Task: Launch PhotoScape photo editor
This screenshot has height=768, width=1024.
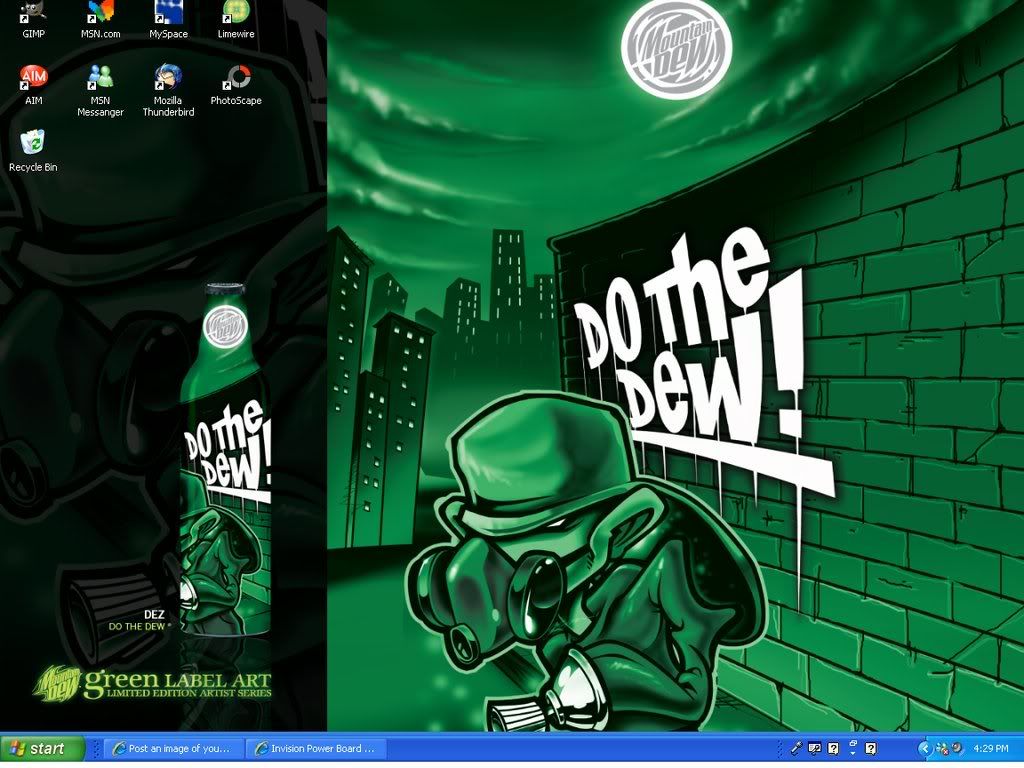Action: 236,80
